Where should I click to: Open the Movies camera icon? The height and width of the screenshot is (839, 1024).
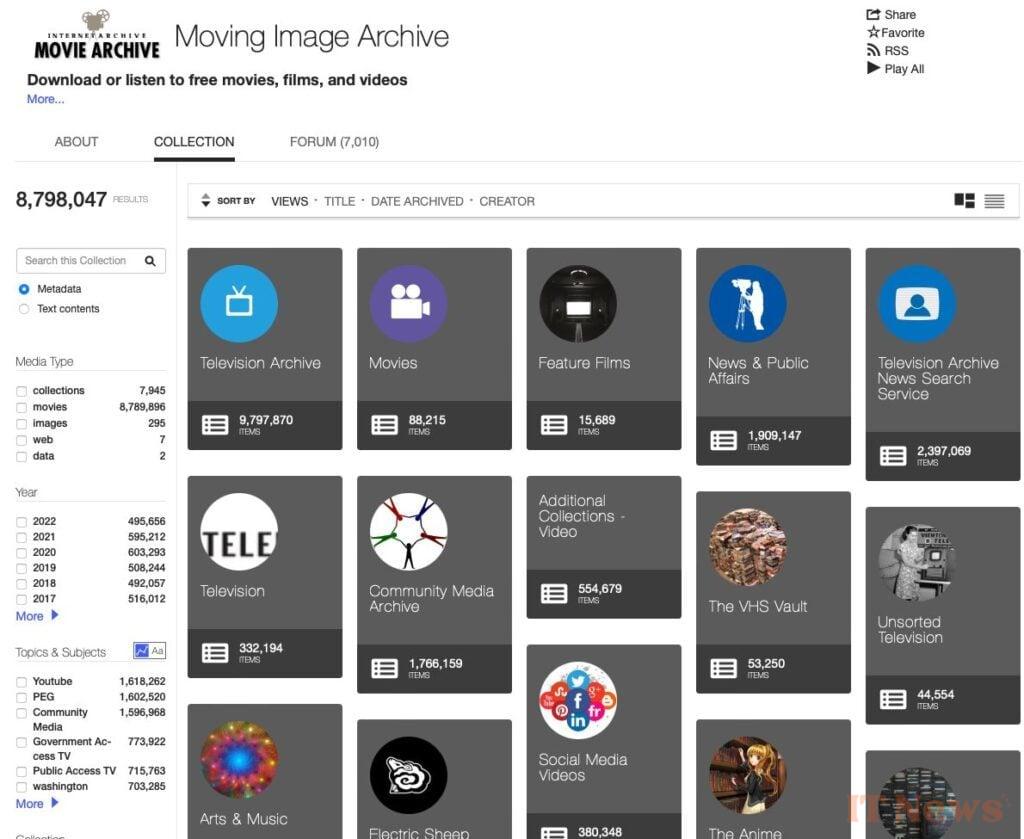tap(408, 304)
